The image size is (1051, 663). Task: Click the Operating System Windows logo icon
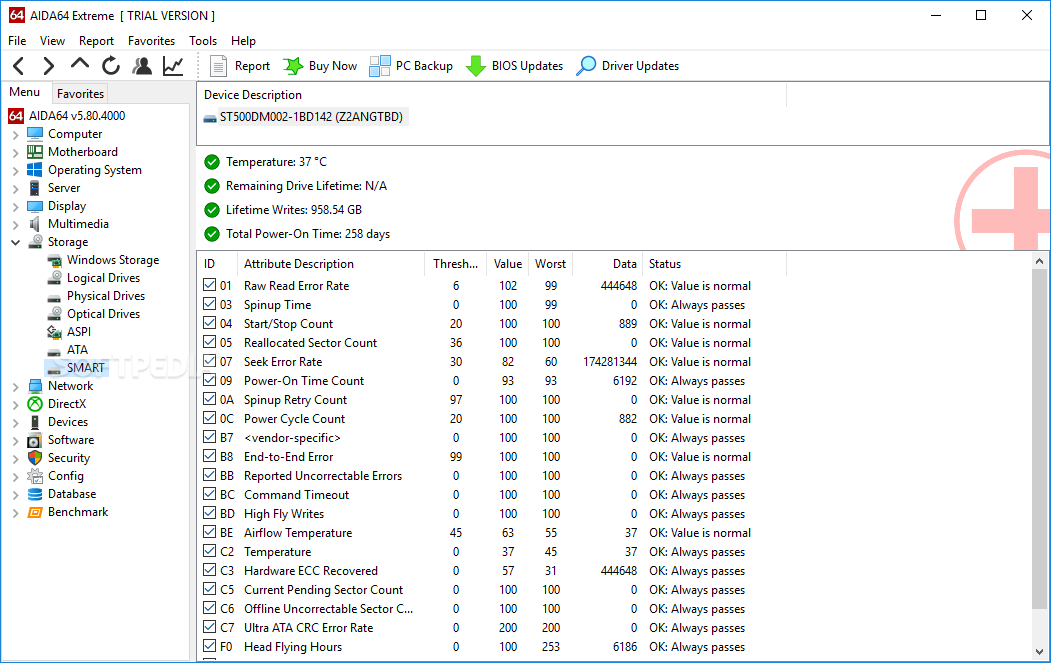pyautogui.click(x=35, y=170)
